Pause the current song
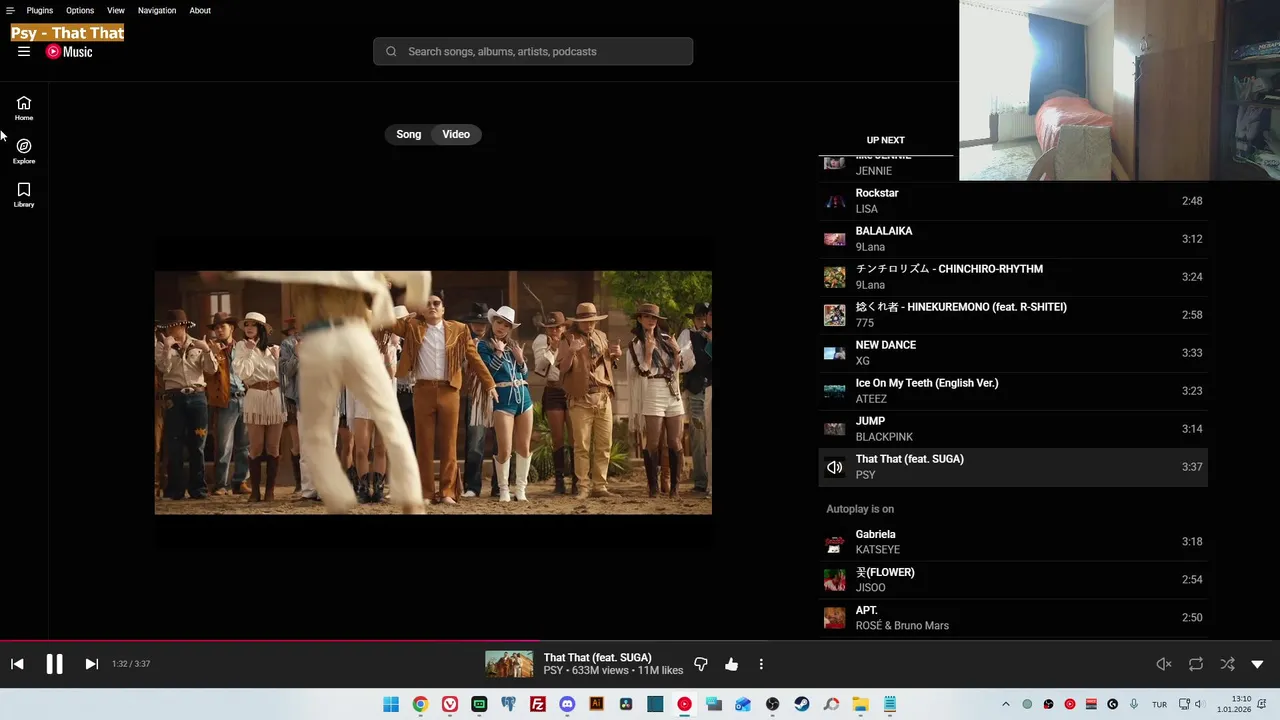Viewport: 1280px width, 720px height. click(x=54, y=664)
